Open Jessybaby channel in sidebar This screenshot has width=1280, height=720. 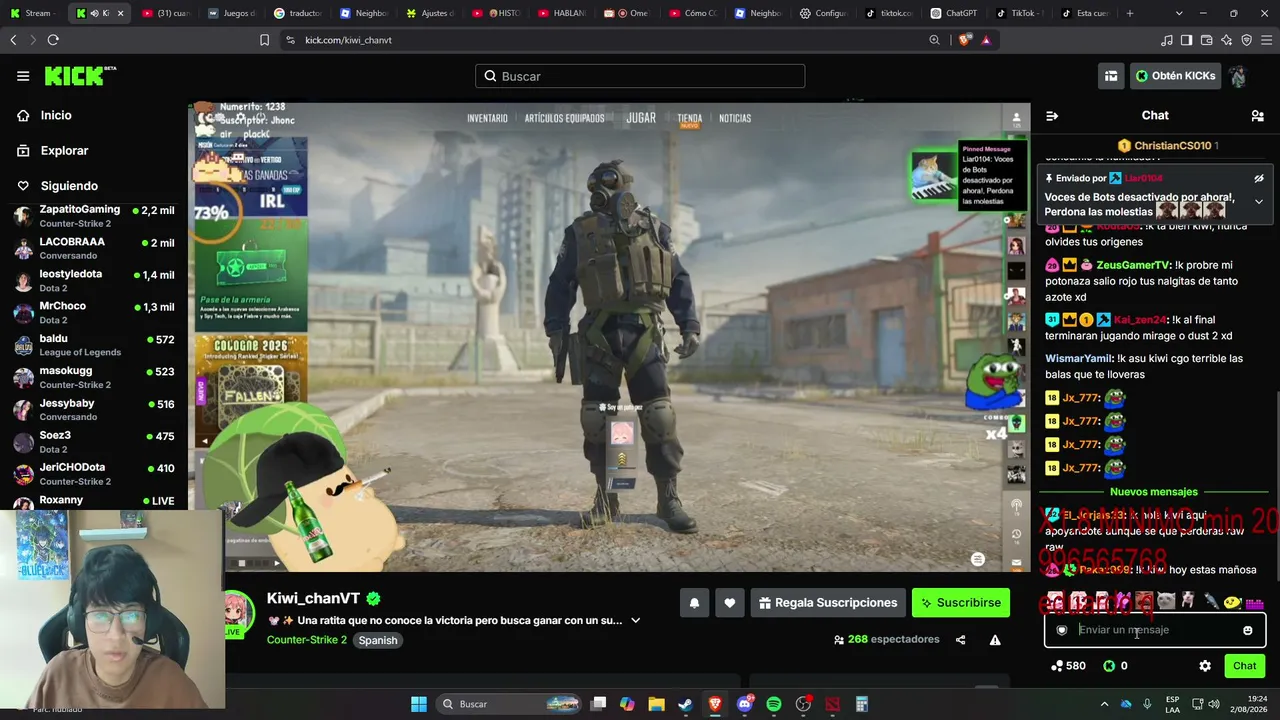click(x=94, y=409)
